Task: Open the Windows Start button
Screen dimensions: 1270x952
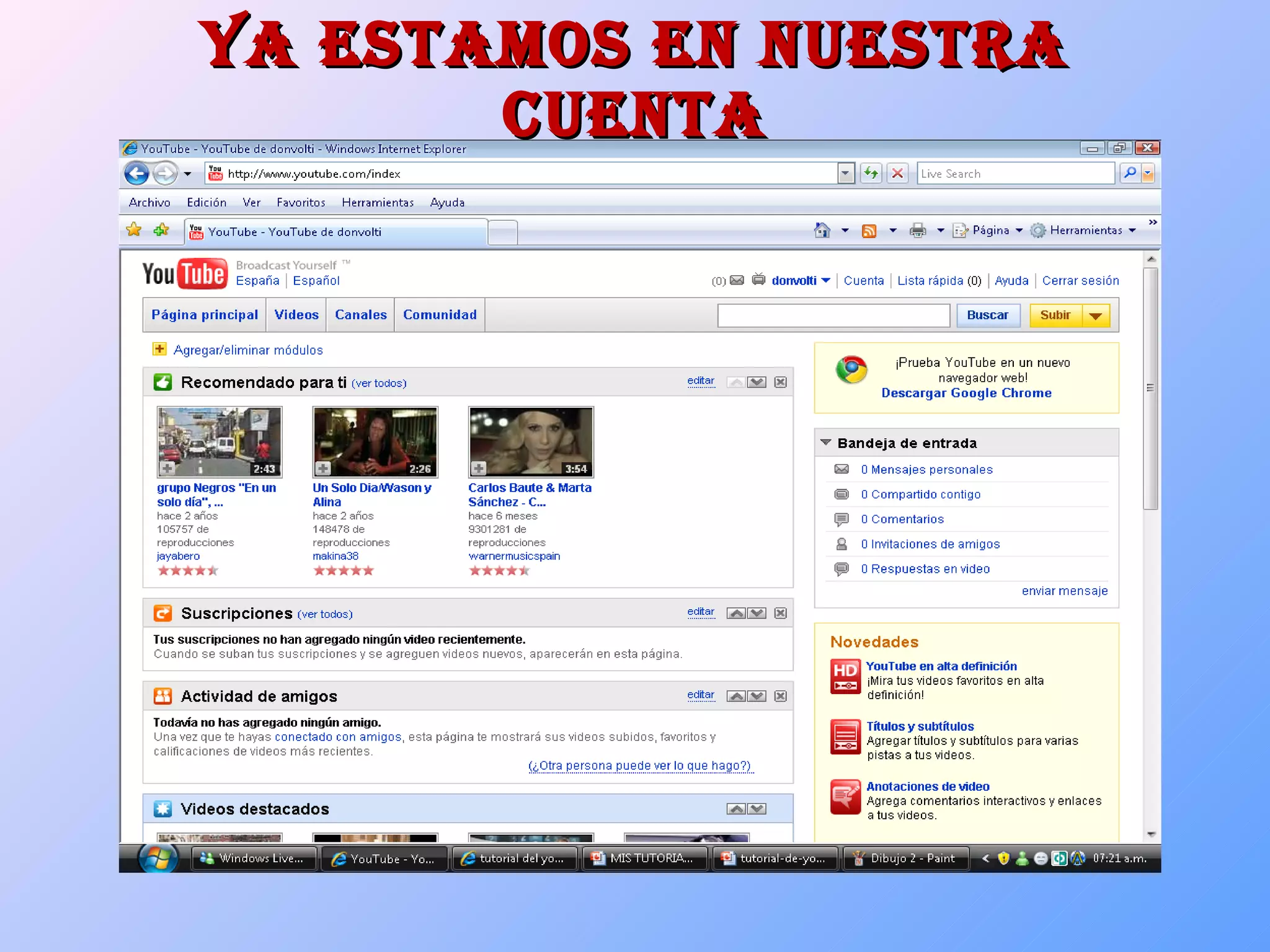Action: tap(158, 858)
